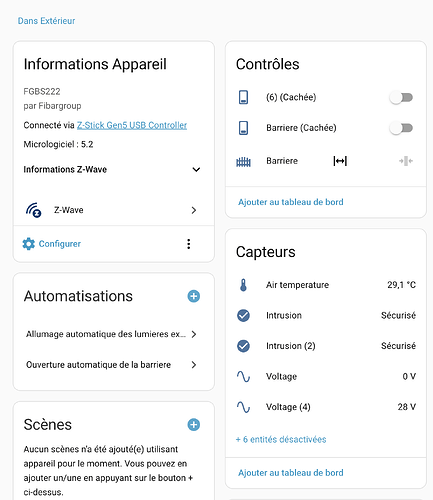This screenshot has width=433, height=500.
Task: Close the Barriere cover with the close icon
Action: pyautogui.click(x=406, y=161)
